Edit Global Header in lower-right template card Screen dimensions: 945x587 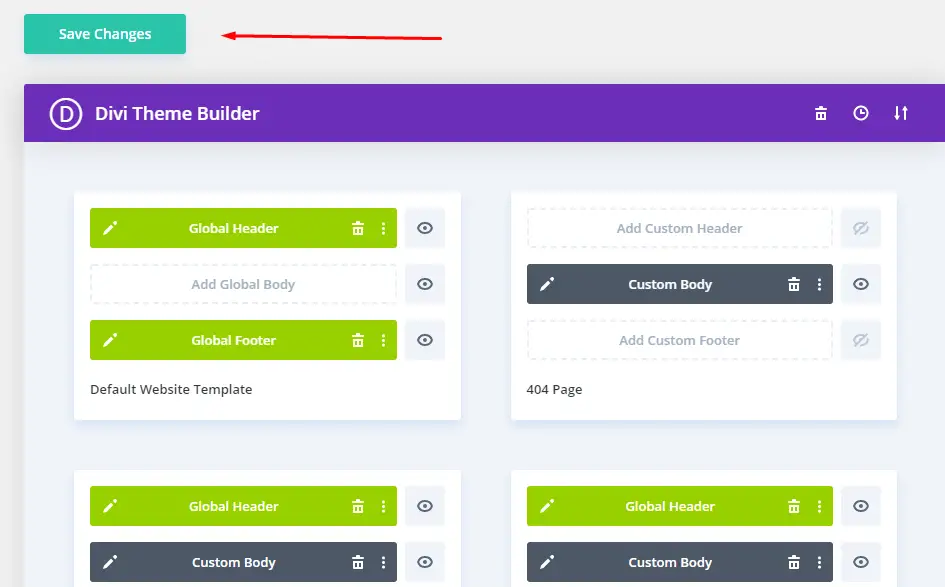point(547,506)
